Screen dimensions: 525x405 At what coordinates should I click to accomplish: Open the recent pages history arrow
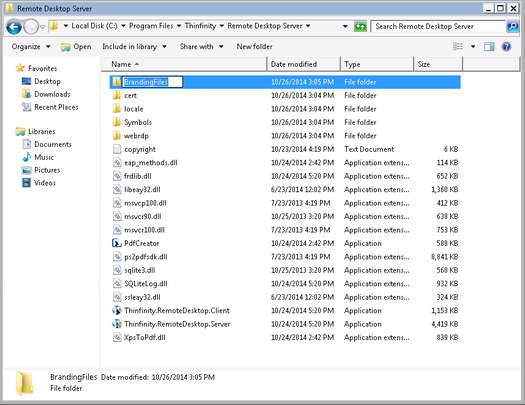(43, 27)
